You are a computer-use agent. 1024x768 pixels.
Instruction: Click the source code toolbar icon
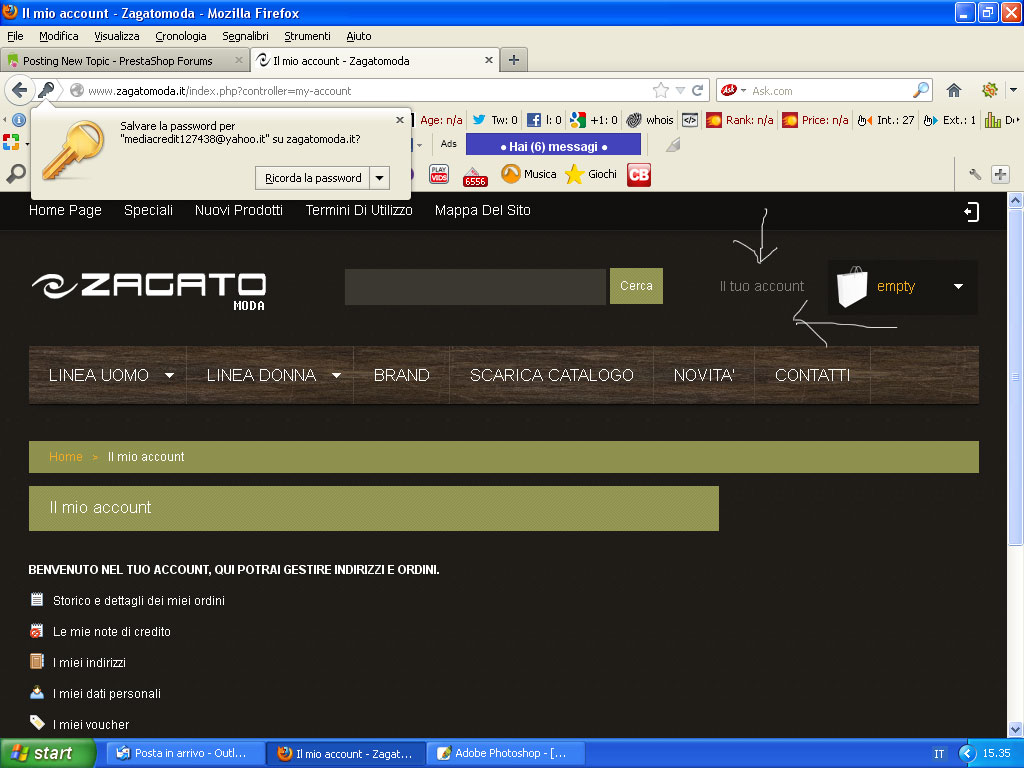coord(690,120)
